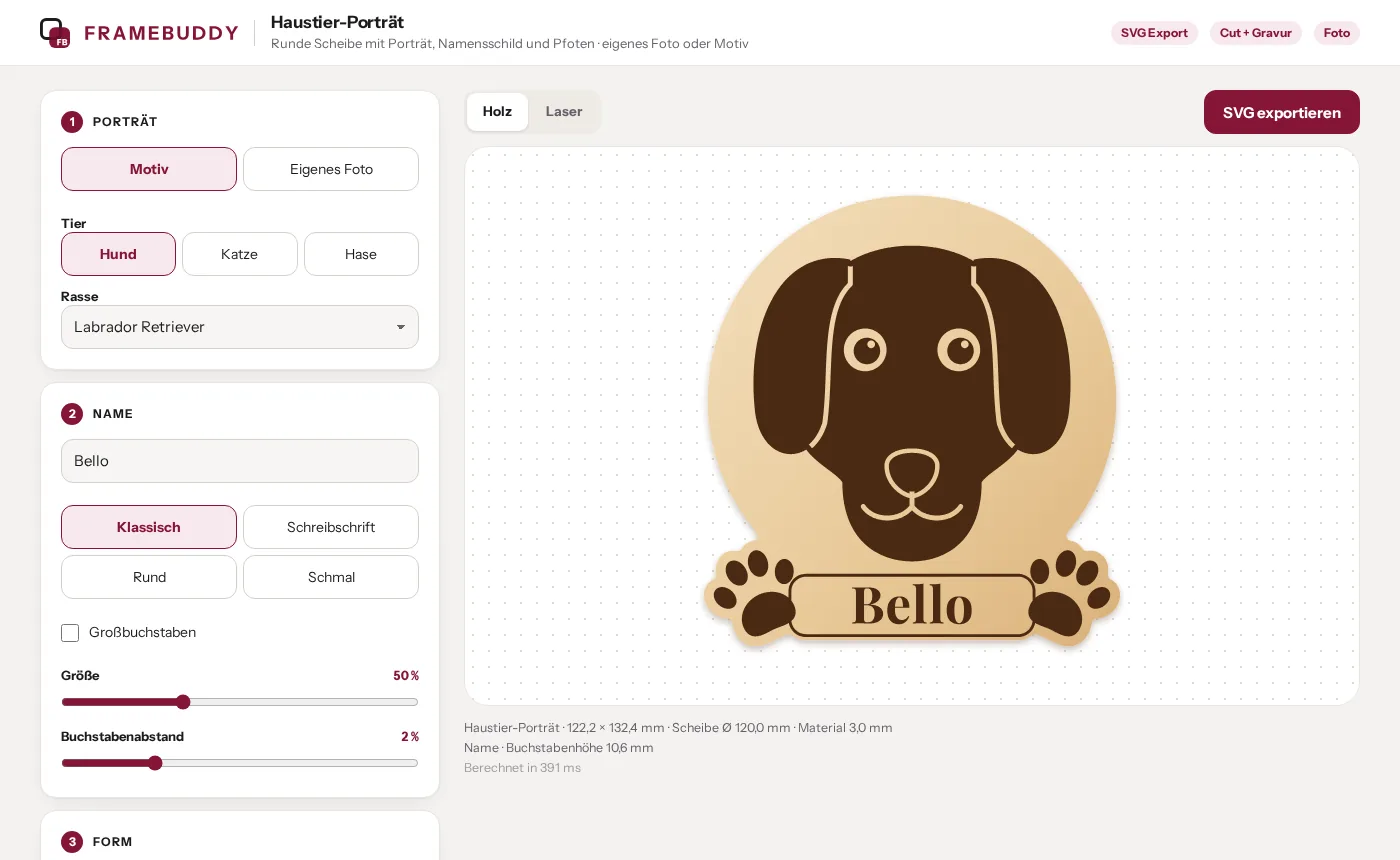Open the Rasse dropdown showing Labrador Retriever

[x=240, y=327]
